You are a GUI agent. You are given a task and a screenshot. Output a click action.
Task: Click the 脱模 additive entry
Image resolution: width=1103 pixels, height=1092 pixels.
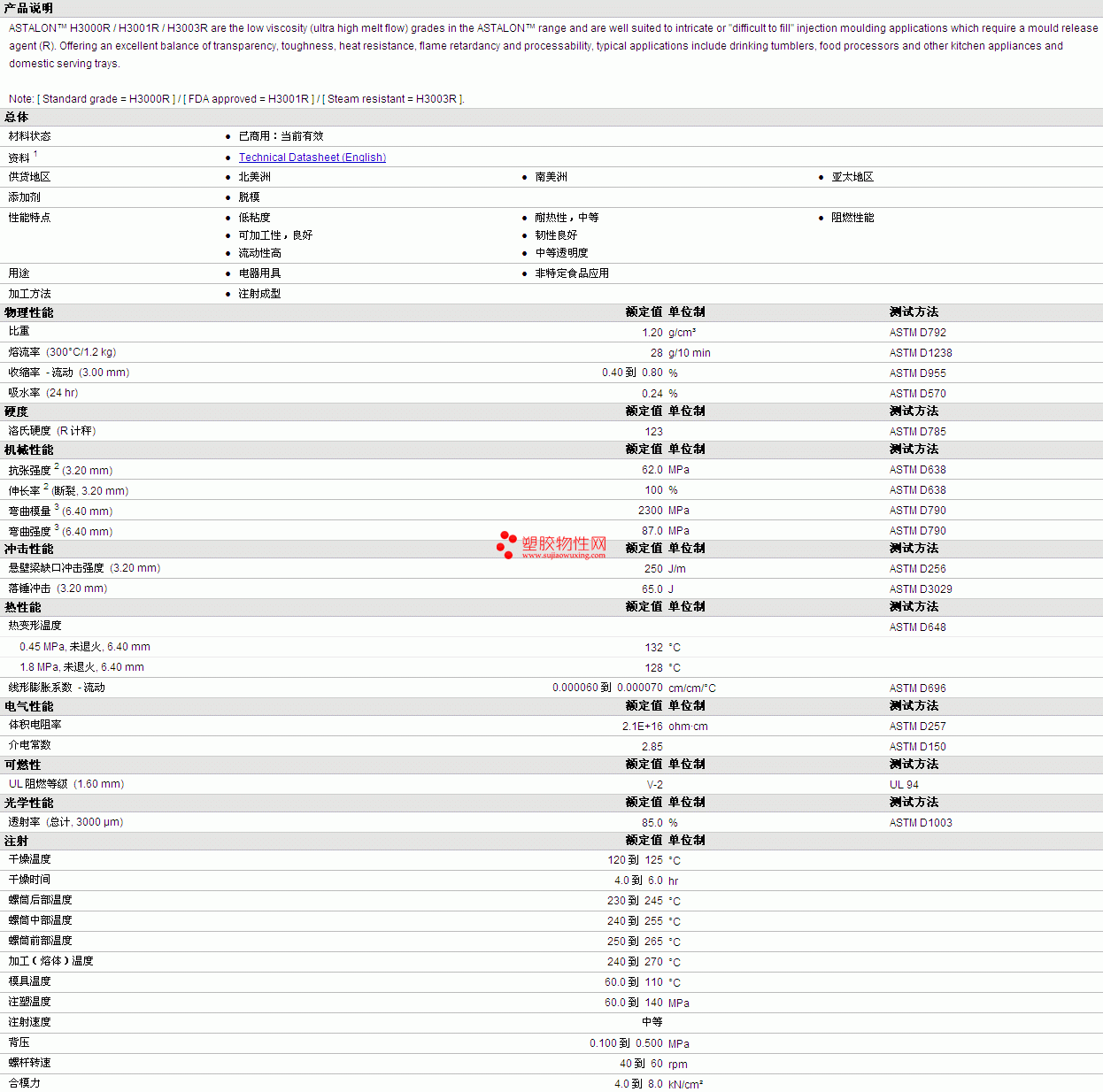250,197
